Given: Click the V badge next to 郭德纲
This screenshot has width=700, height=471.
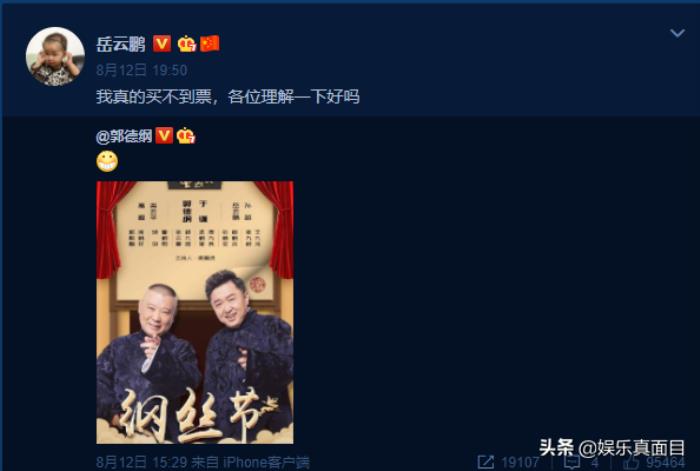Looking at the screenshot, I should [x=164, y=136].
